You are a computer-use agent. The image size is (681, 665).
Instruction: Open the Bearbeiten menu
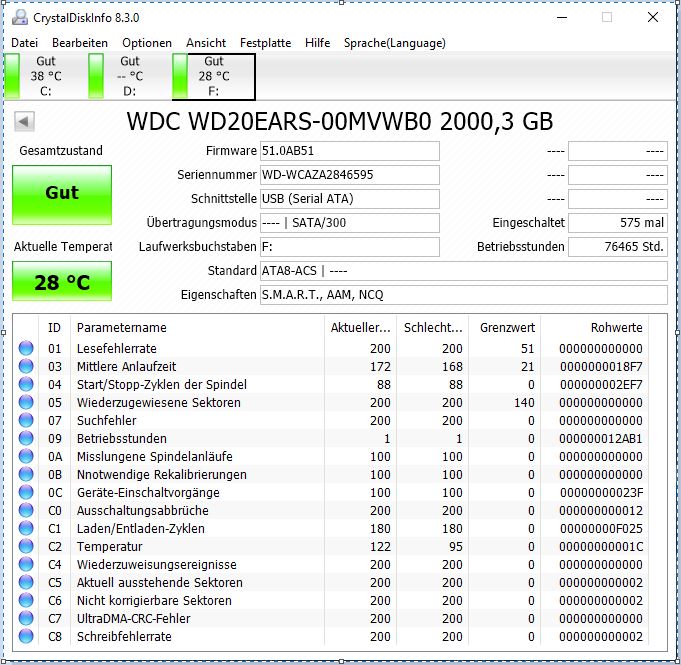80,43
